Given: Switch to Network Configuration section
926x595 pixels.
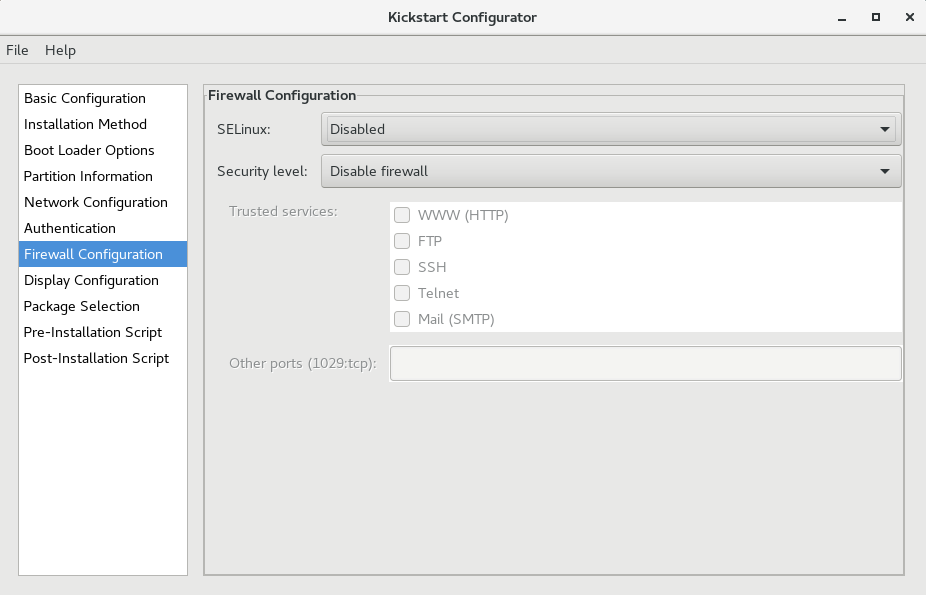Looking at the screenshot, I should [96, 202].
